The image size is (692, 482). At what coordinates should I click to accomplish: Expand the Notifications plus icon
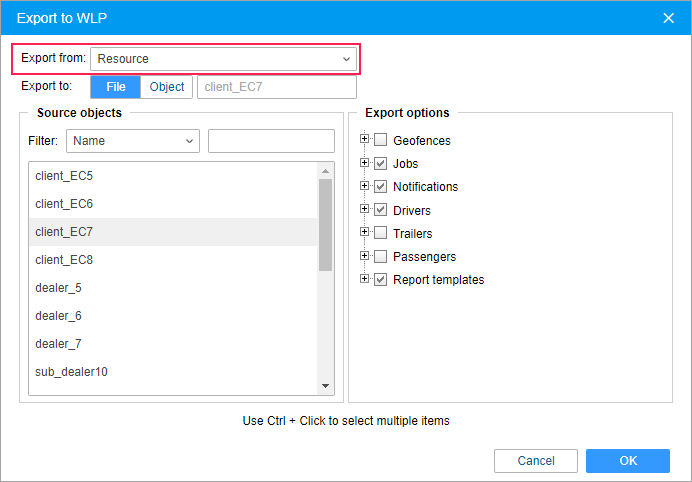pyautogui.click(x=364, y=186)
